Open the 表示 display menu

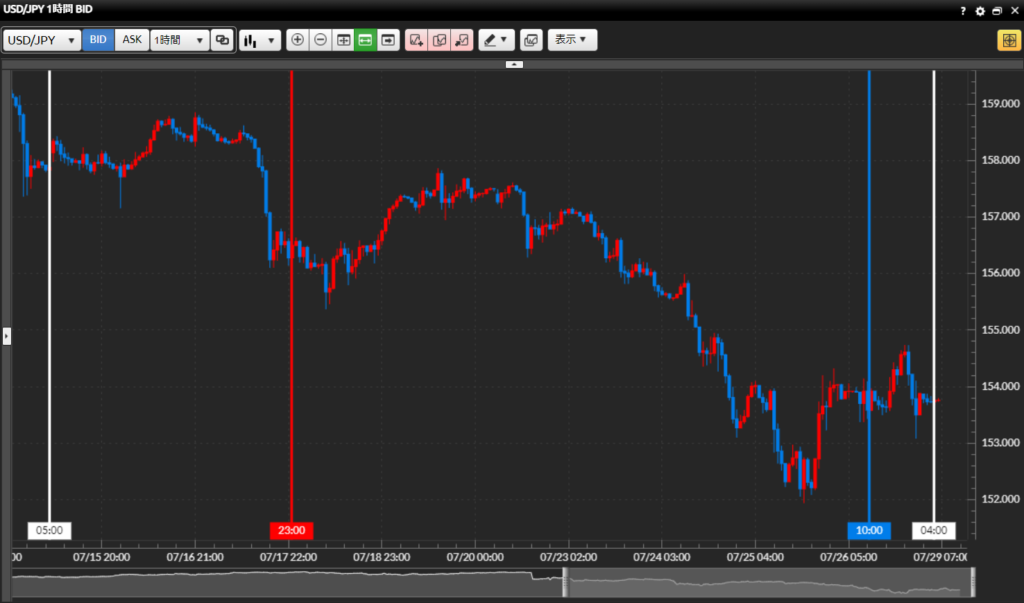coord(572,40)
